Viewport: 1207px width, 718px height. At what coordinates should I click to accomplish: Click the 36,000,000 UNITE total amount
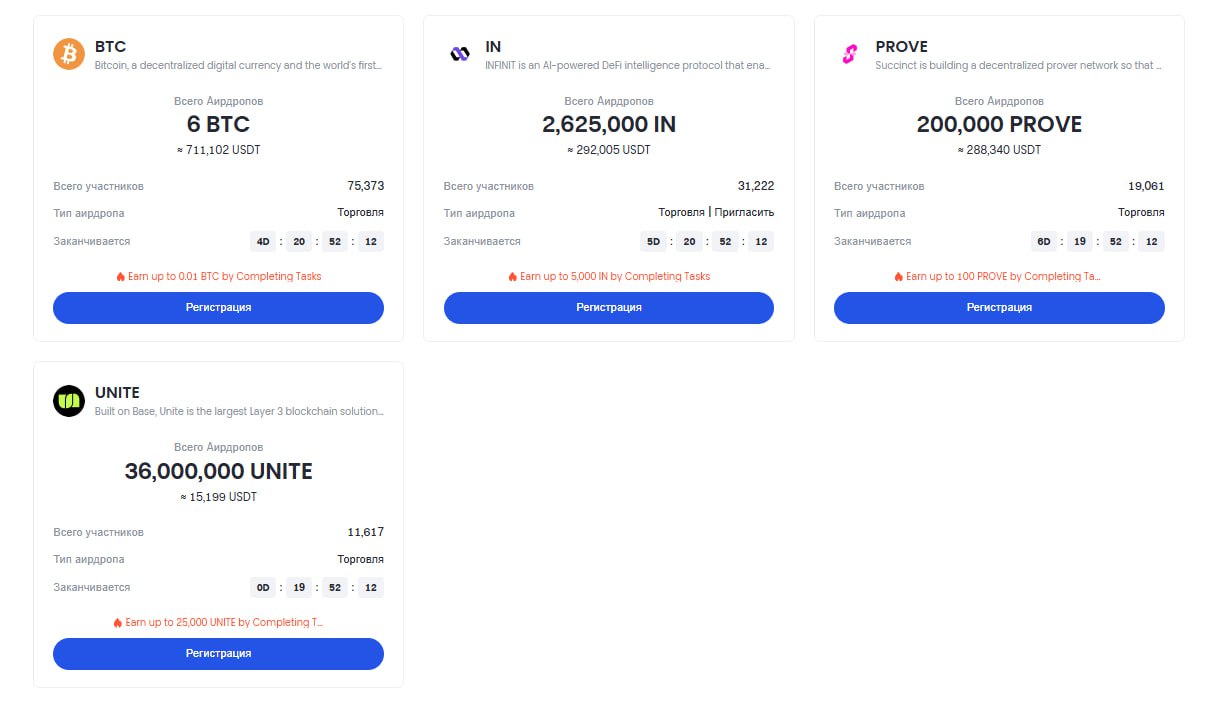click(x=218, y=471)
